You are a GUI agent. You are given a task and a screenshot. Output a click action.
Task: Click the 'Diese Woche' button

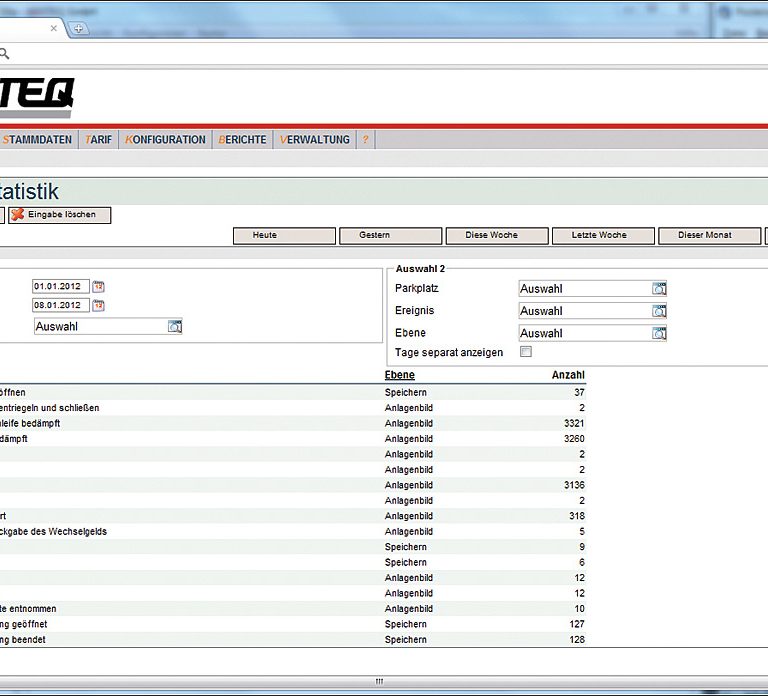[497, 235]
